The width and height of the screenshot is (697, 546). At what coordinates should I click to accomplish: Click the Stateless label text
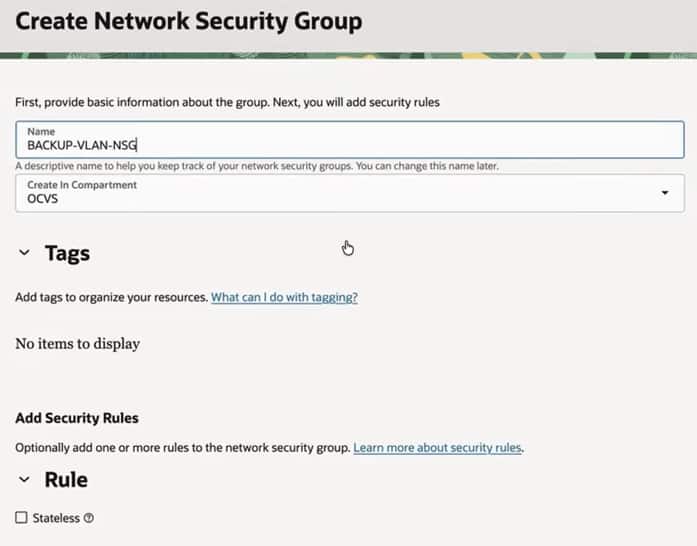click(x=56, y=518)
